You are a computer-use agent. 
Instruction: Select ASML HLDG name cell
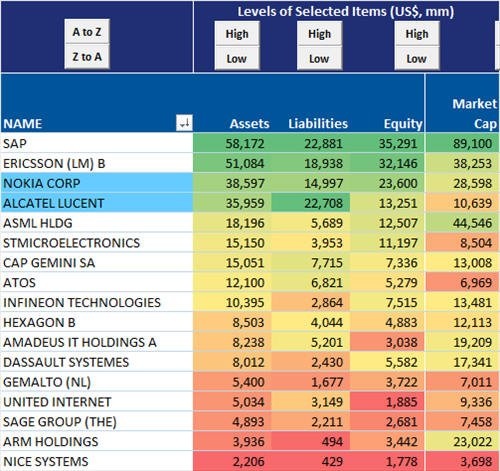tap(97, 223)
